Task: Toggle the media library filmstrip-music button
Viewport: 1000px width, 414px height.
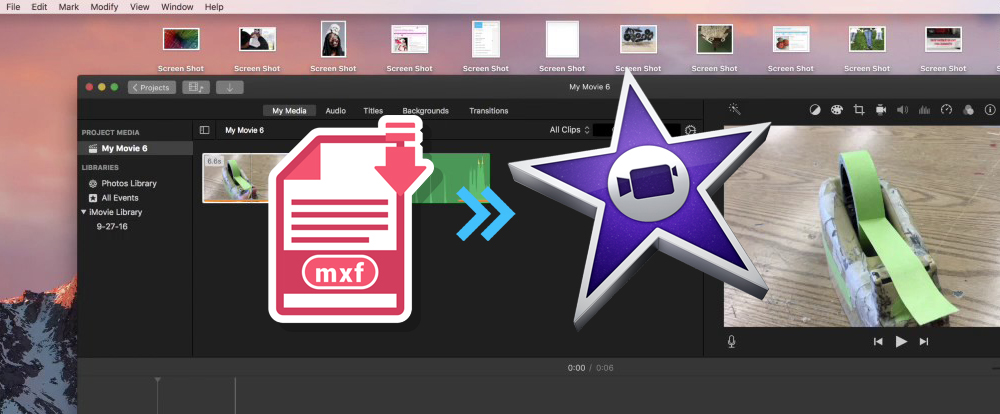Action: [196, 87]
